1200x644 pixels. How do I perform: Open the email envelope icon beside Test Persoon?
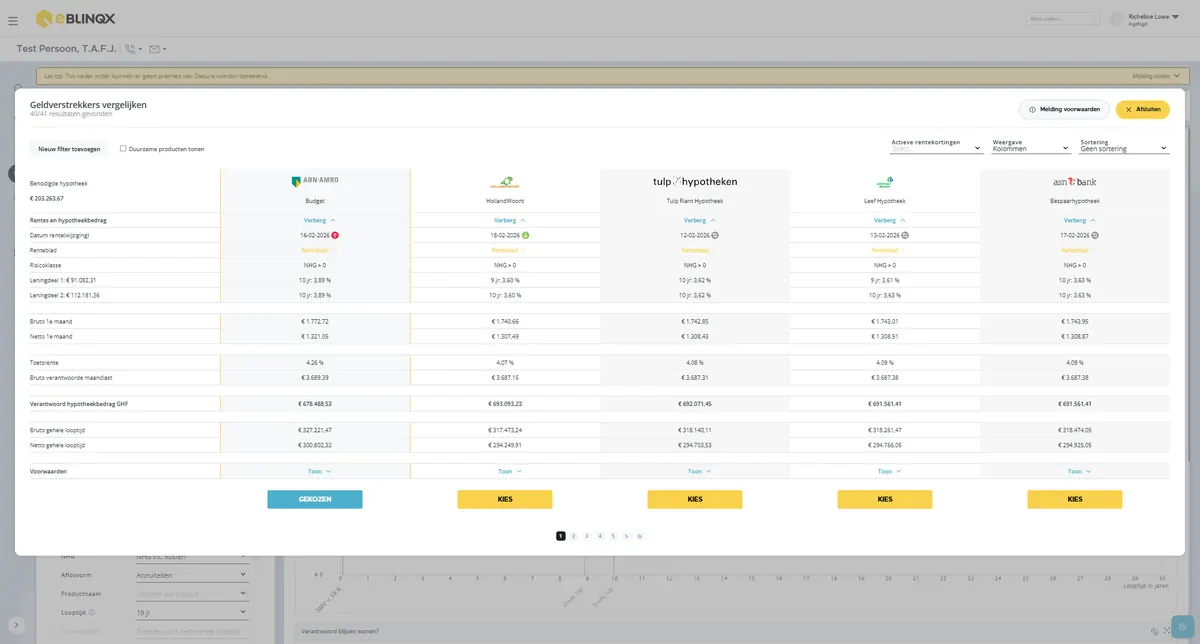click(154, 49)
